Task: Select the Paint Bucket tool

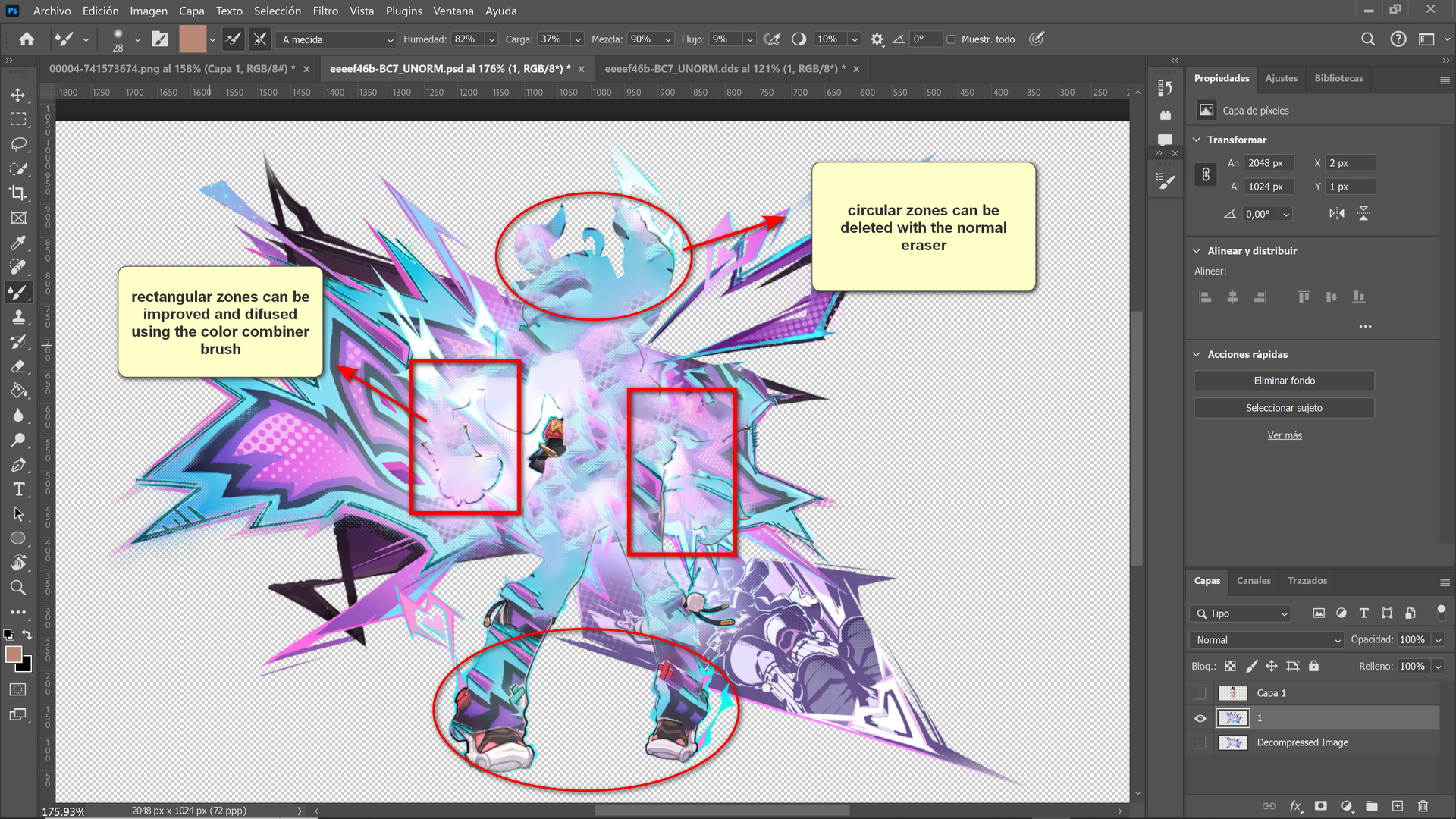Action: pos(18,391)
